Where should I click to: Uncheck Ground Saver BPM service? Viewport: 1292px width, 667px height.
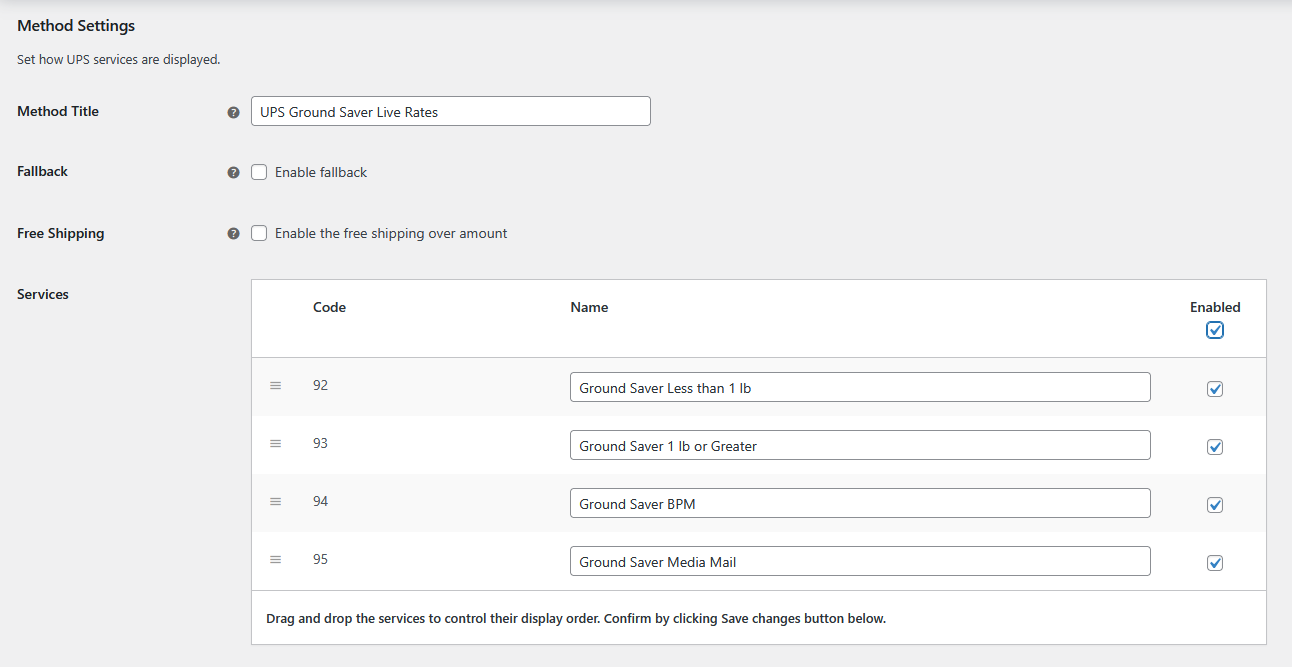click(1215, 505)
